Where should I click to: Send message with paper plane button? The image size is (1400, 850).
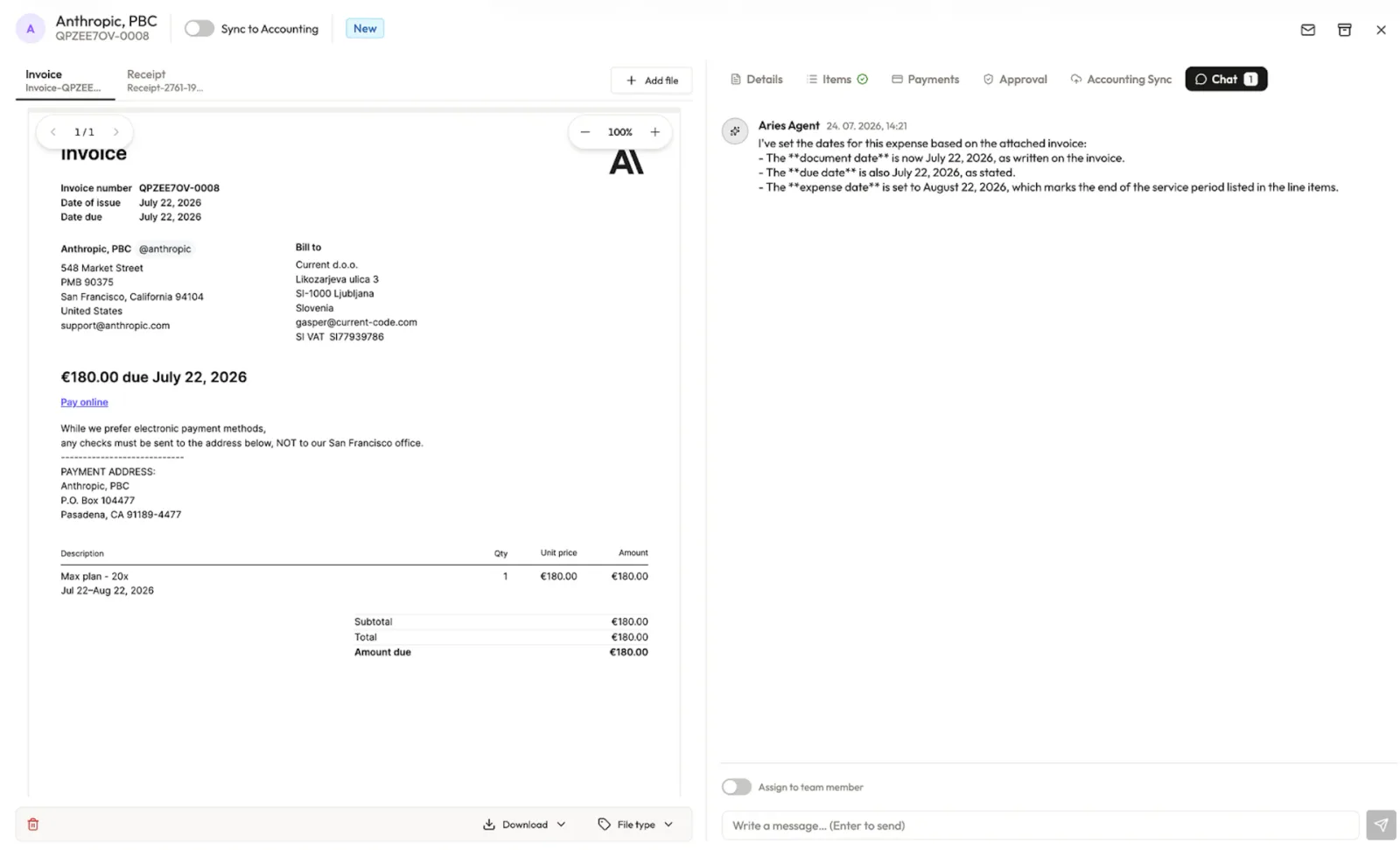[1381, 825]
